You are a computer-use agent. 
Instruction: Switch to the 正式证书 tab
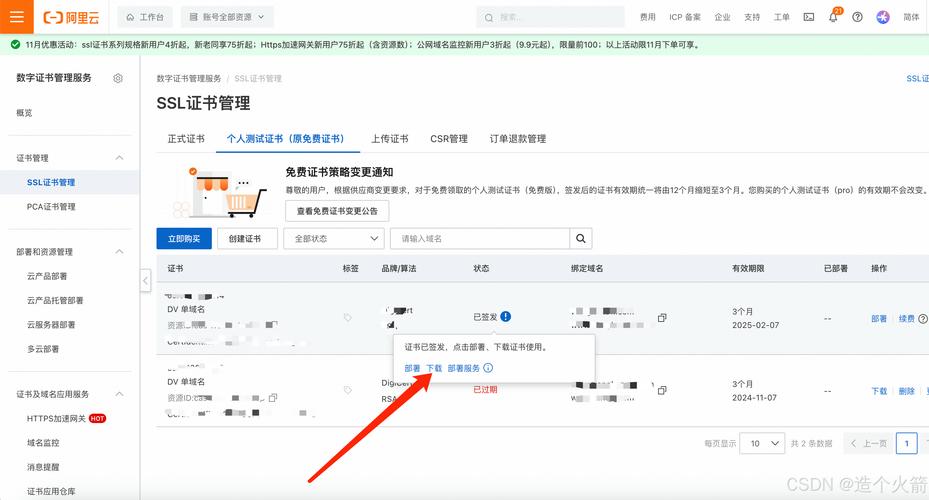pos(186,139)
